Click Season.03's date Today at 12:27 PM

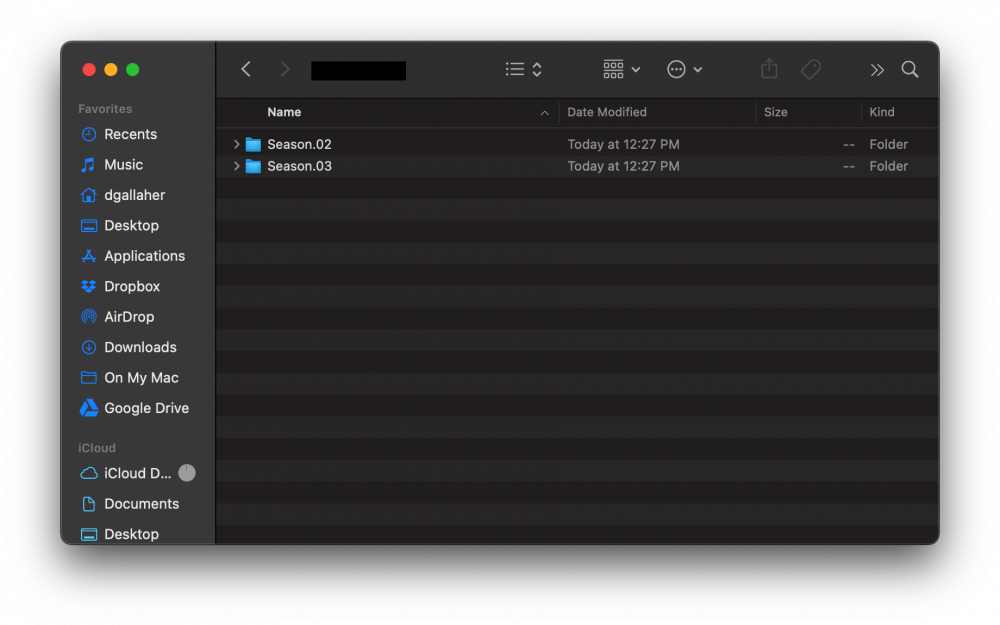click(x=623, y=166)
